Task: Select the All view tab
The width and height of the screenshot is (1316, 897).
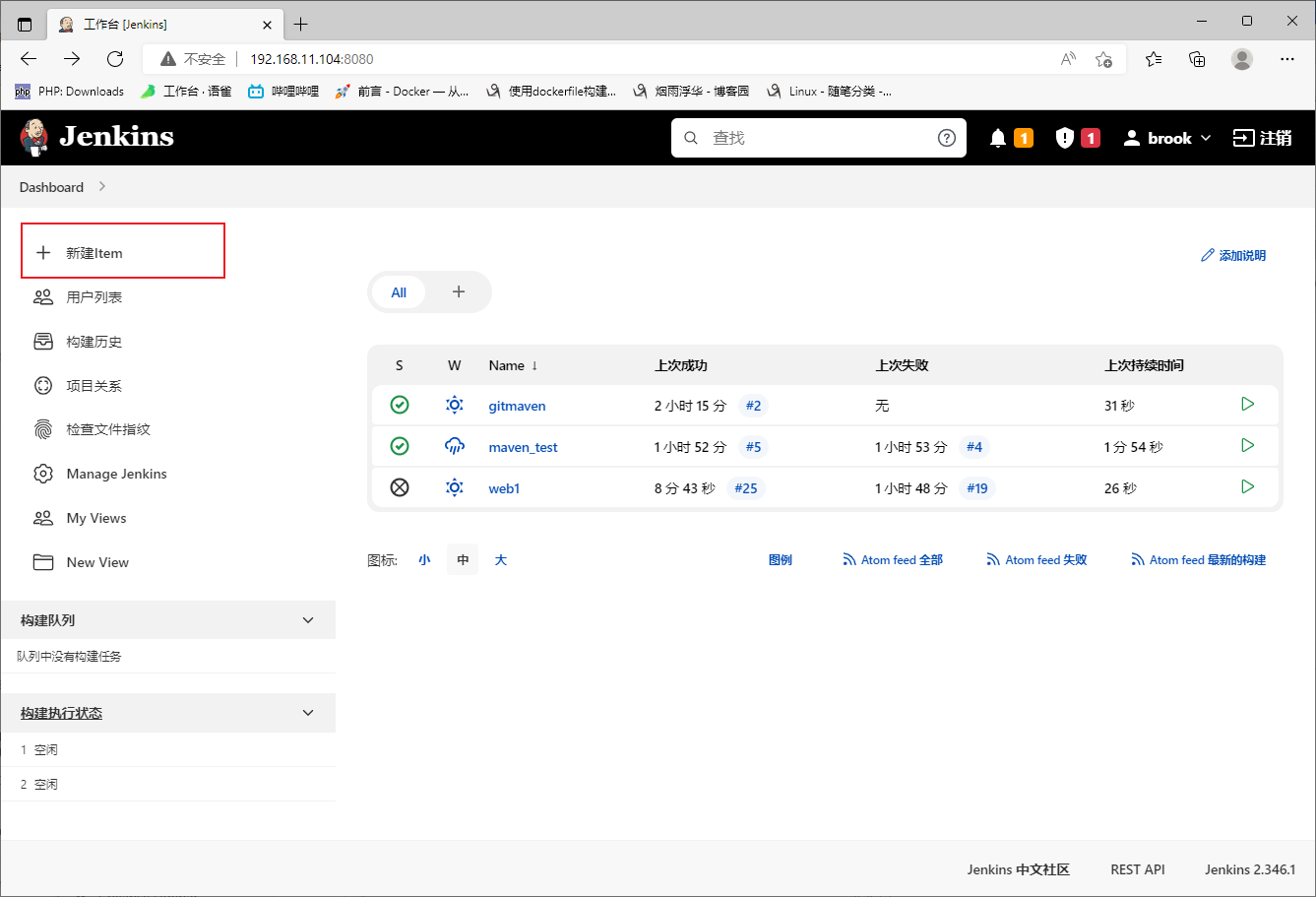Action: coord(399,292)
